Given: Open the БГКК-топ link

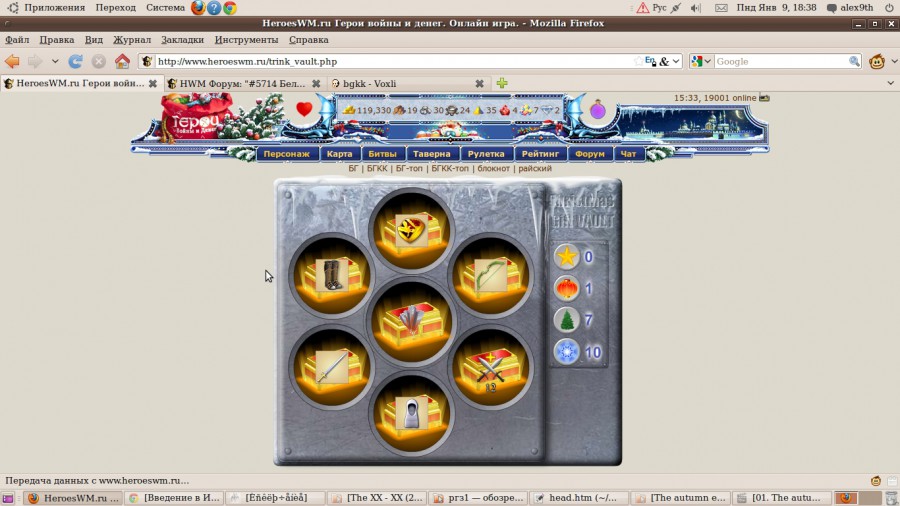Looking at the screenshot, I should click(x=451, y=168).
